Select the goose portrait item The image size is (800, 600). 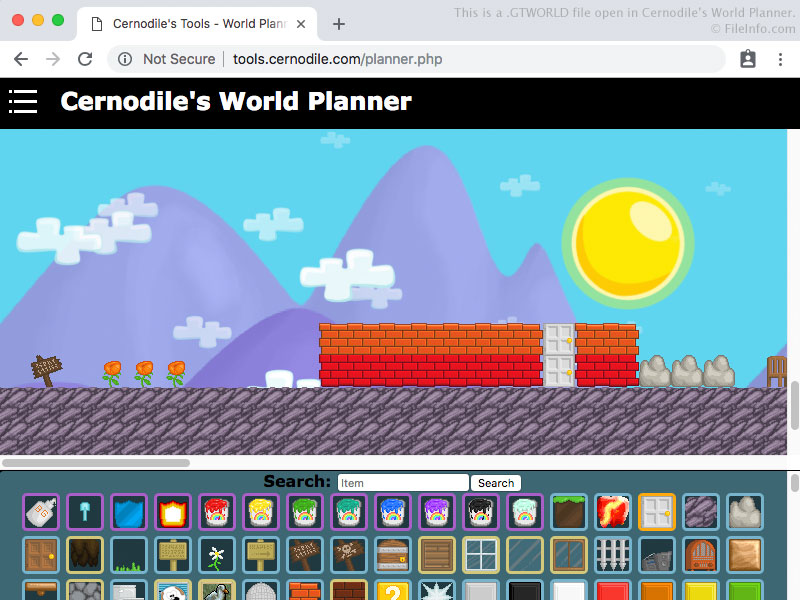pyautogui.click(x=217, y=590)
